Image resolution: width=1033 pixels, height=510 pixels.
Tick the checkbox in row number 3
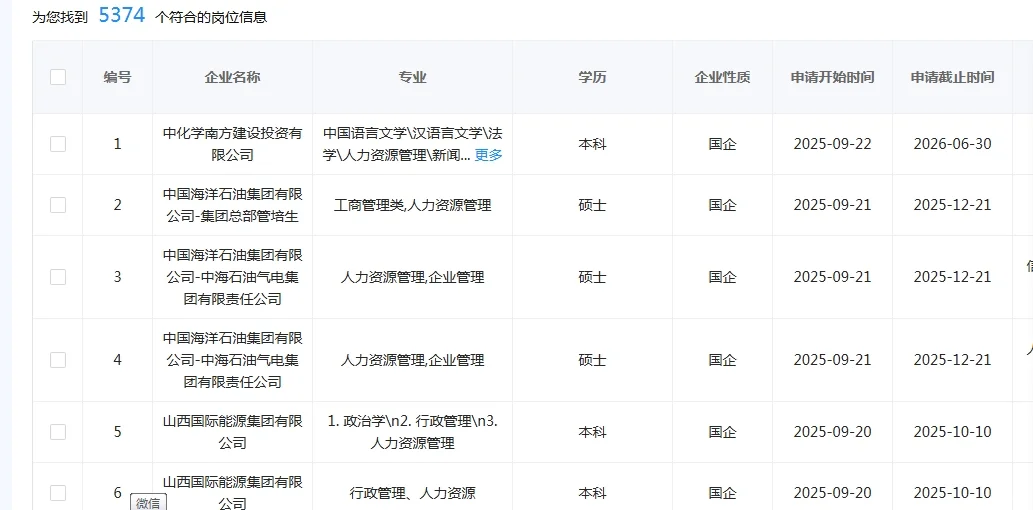tap(58, 277)
